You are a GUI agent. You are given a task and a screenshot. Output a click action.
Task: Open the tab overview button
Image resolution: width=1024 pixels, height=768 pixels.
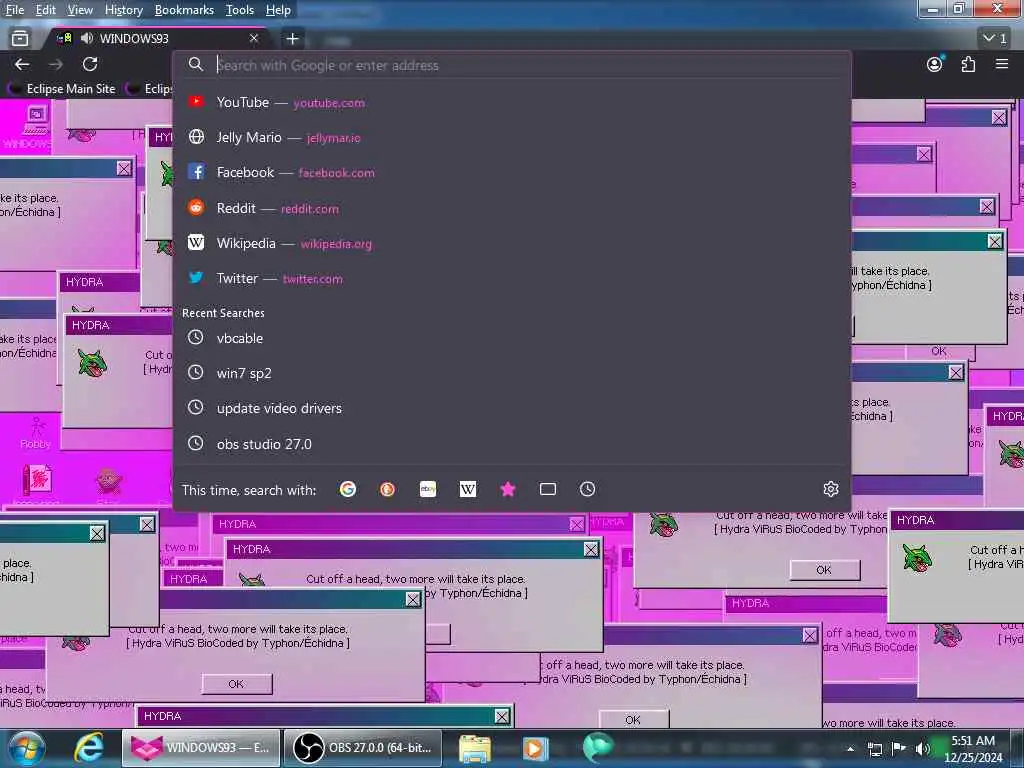[x=20, y=39]
